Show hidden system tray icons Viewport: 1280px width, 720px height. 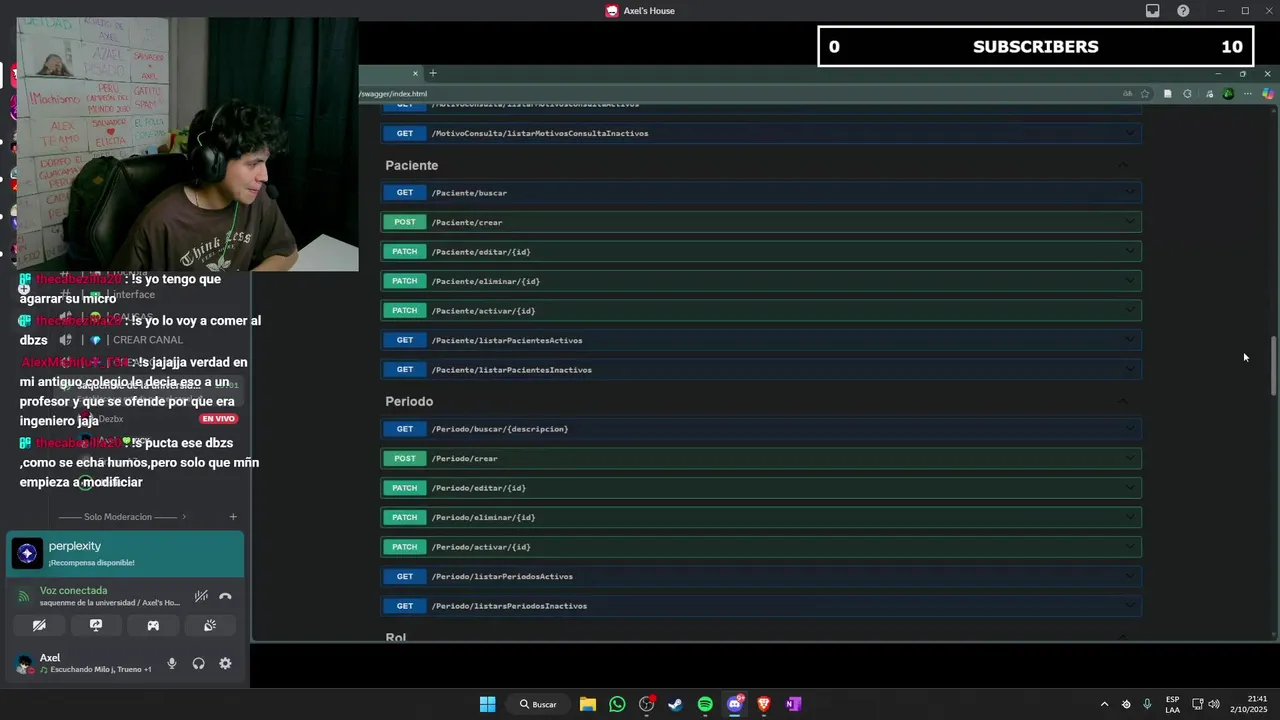[x=1104, y=704]
